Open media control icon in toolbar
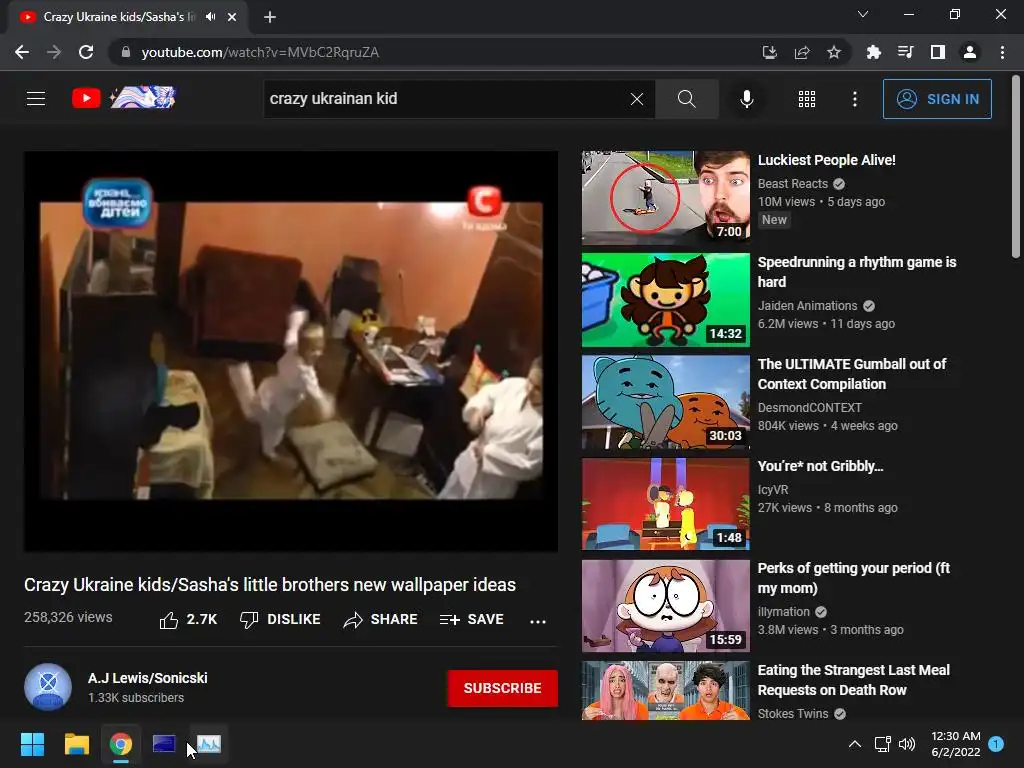This screenshot has height=768, width=1024. [906, 52]
